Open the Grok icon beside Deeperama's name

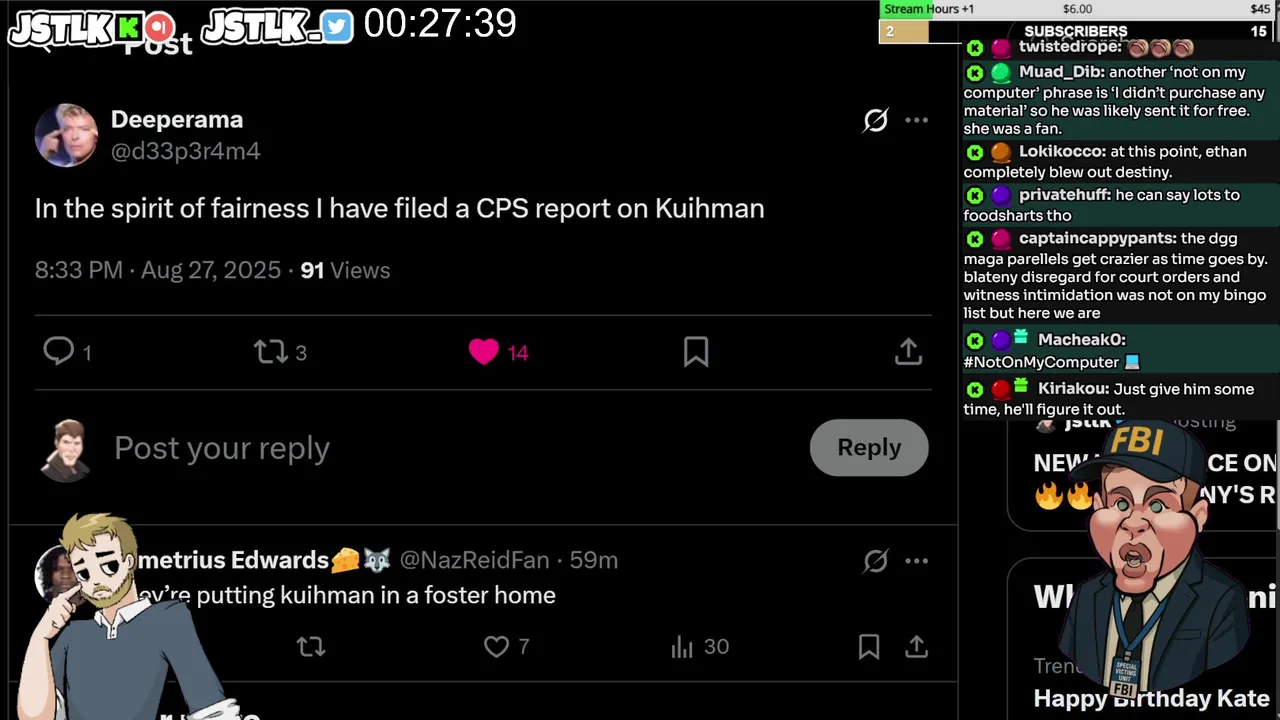point(876,120)
